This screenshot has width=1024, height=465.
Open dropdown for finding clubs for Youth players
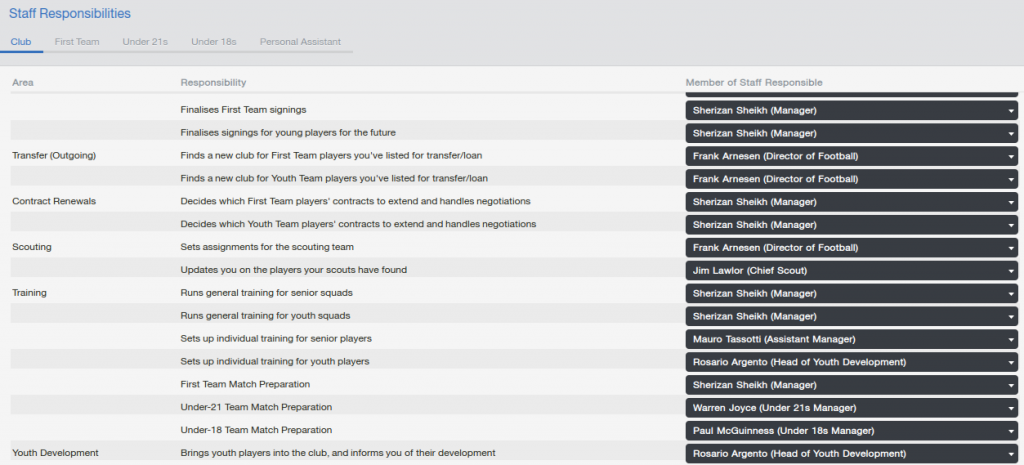tap(851, 179)
